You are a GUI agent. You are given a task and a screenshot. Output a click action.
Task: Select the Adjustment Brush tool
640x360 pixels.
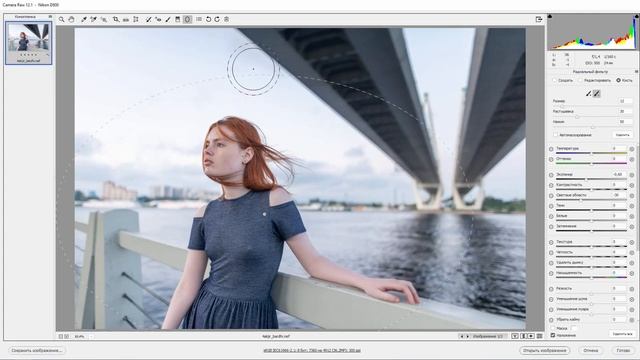(x=168, y=19)
